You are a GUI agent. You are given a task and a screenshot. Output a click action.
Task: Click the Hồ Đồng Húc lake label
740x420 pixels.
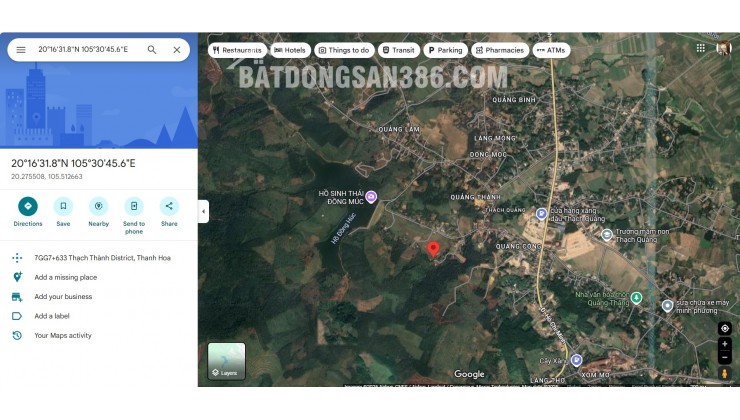click(344, 228)
